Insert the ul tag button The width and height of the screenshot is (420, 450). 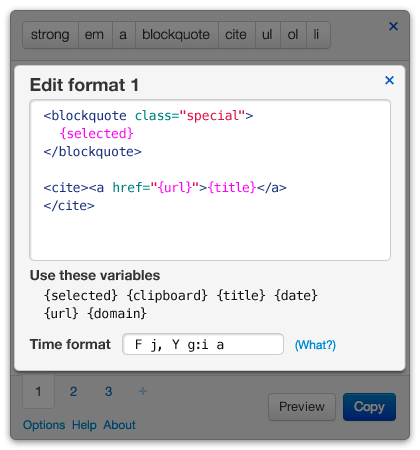(267, 35)
